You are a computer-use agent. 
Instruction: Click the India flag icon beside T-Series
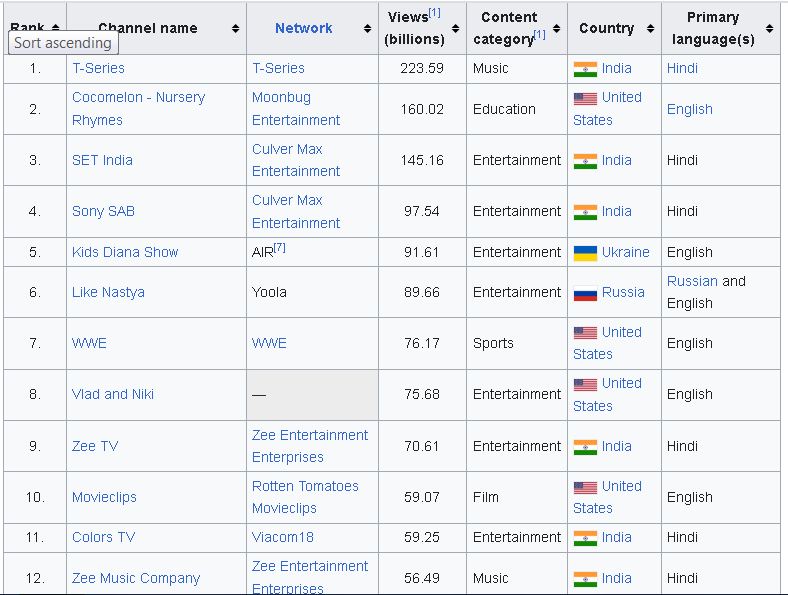click(x=585, y=69)
